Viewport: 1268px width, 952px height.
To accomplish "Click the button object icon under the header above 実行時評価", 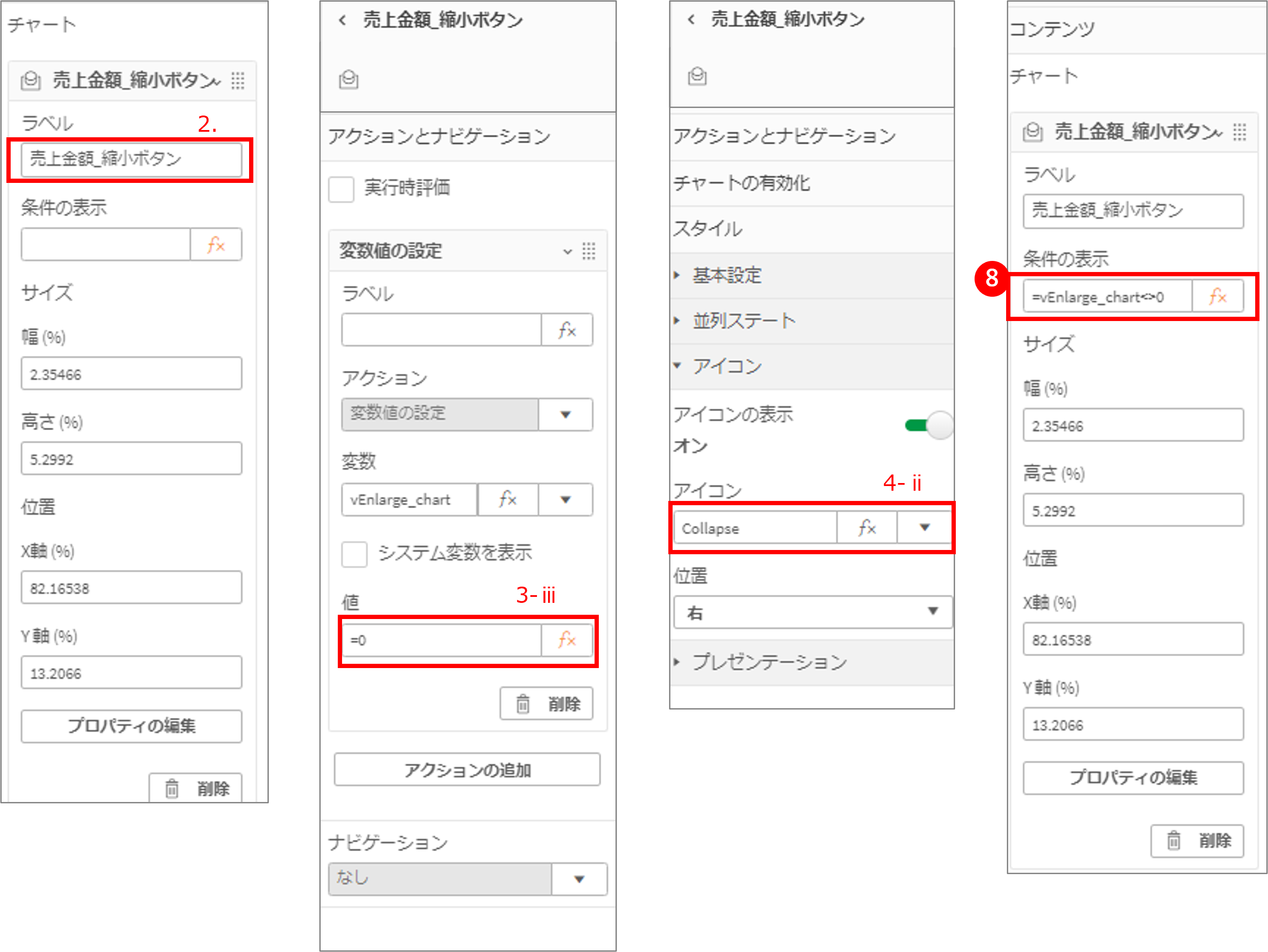I will pos(348,79).
